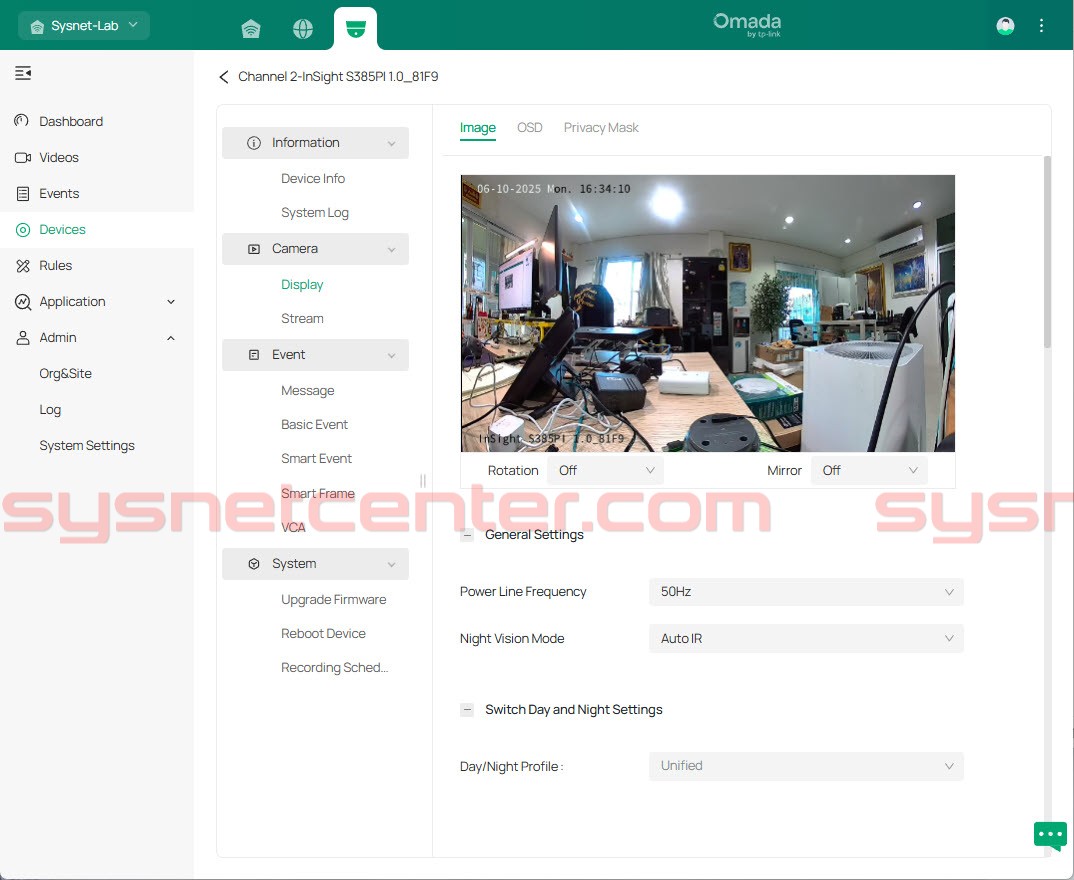This screenshot has width=1074, height=880.
Task: Click the vertical scrollbar of settings panel
Action: tap(1047, 250)
